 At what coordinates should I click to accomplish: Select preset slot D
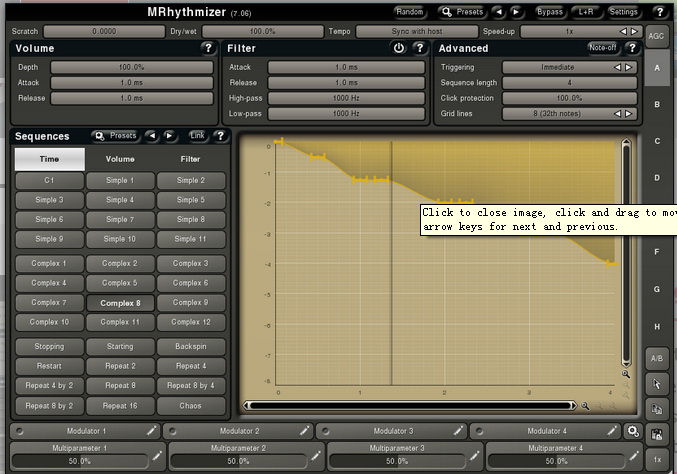click(x=657, y=178)
